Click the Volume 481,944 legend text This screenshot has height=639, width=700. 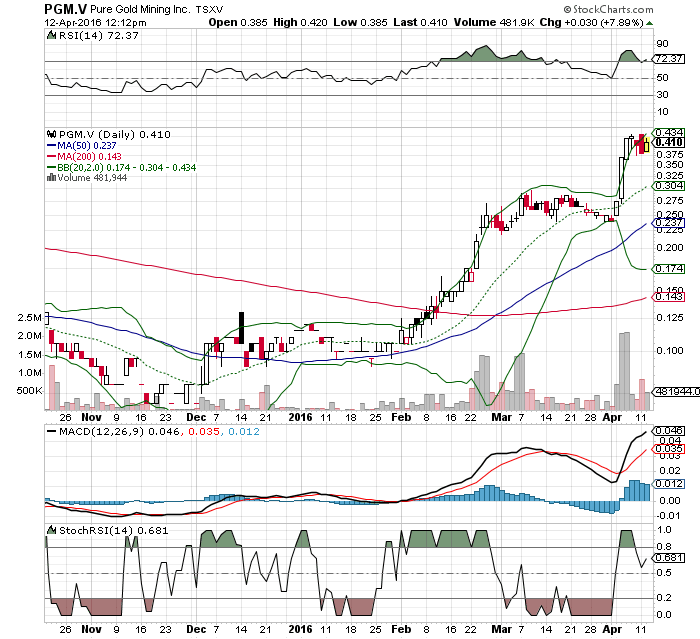click(x=92, y=178)
